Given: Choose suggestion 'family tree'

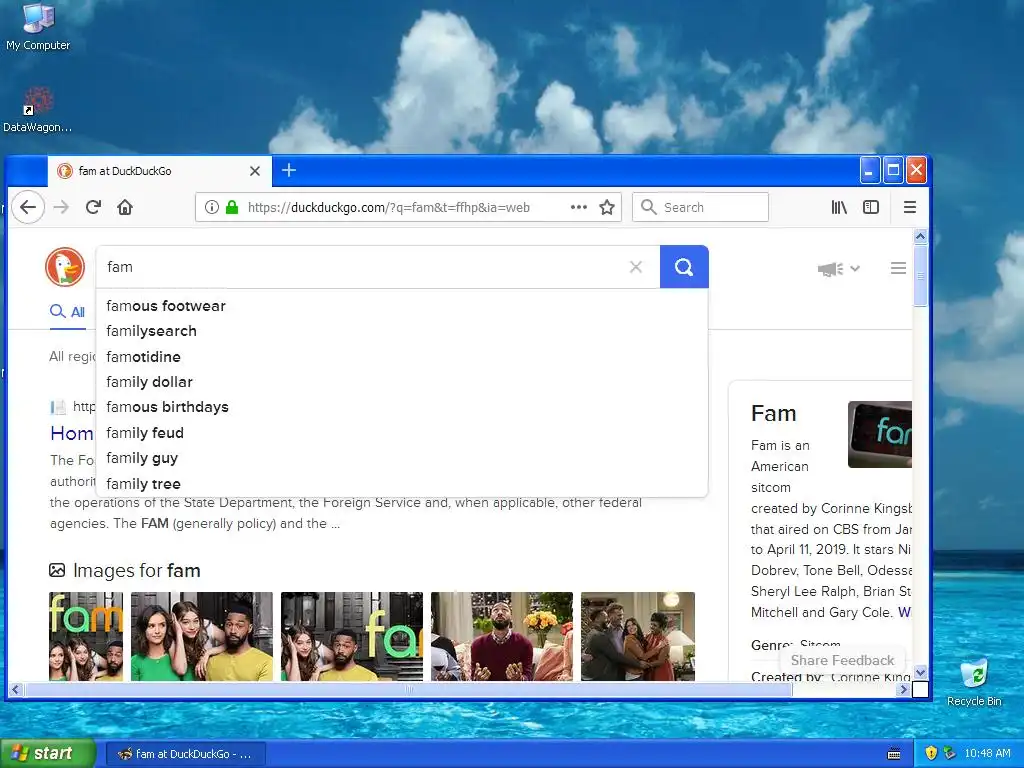Looking at the screenshot, I should click(x=144, y=484).
